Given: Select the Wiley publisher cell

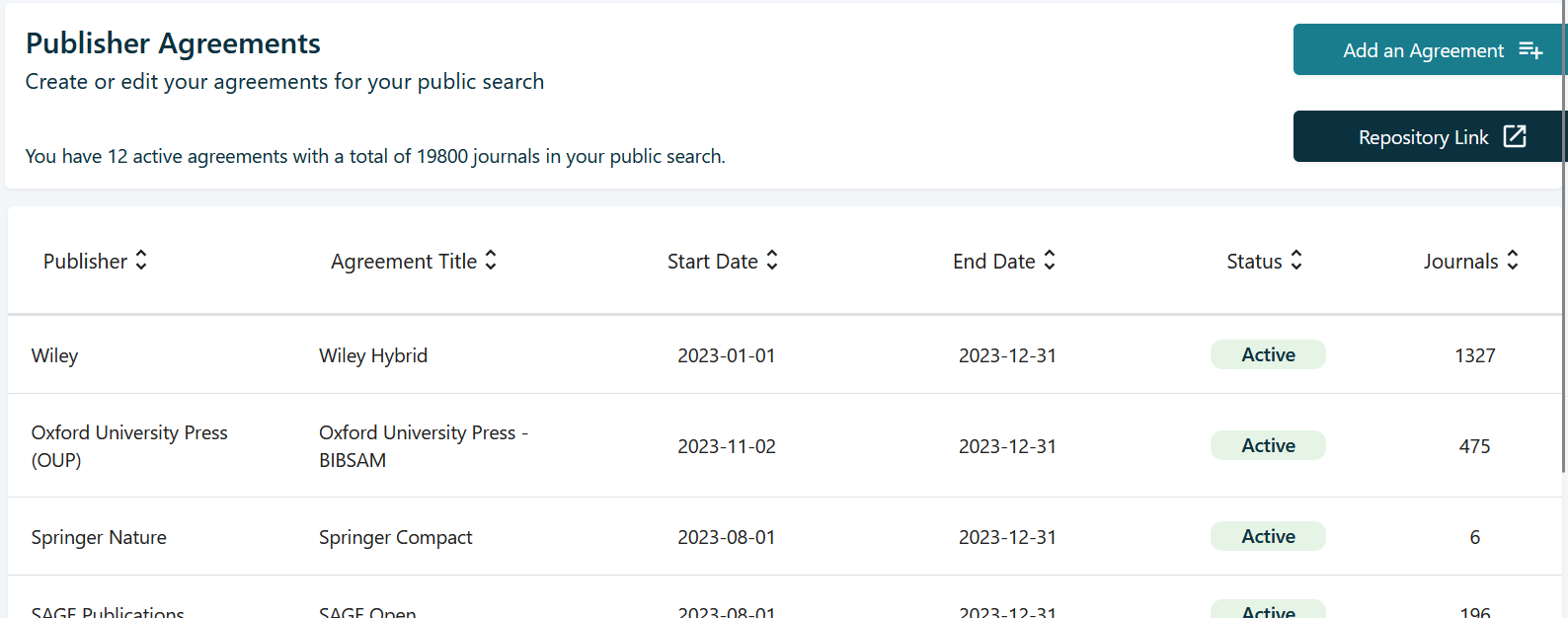Looking at the screenshot, I should (54, 355).
